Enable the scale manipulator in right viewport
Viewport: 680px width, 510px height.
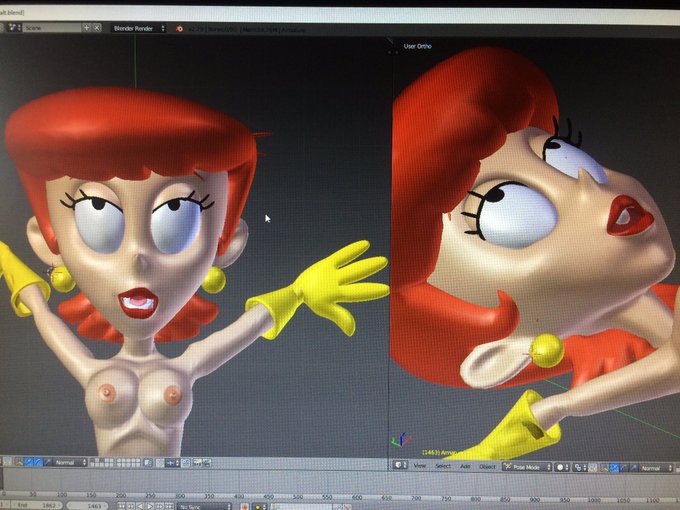tap(634, 468)
